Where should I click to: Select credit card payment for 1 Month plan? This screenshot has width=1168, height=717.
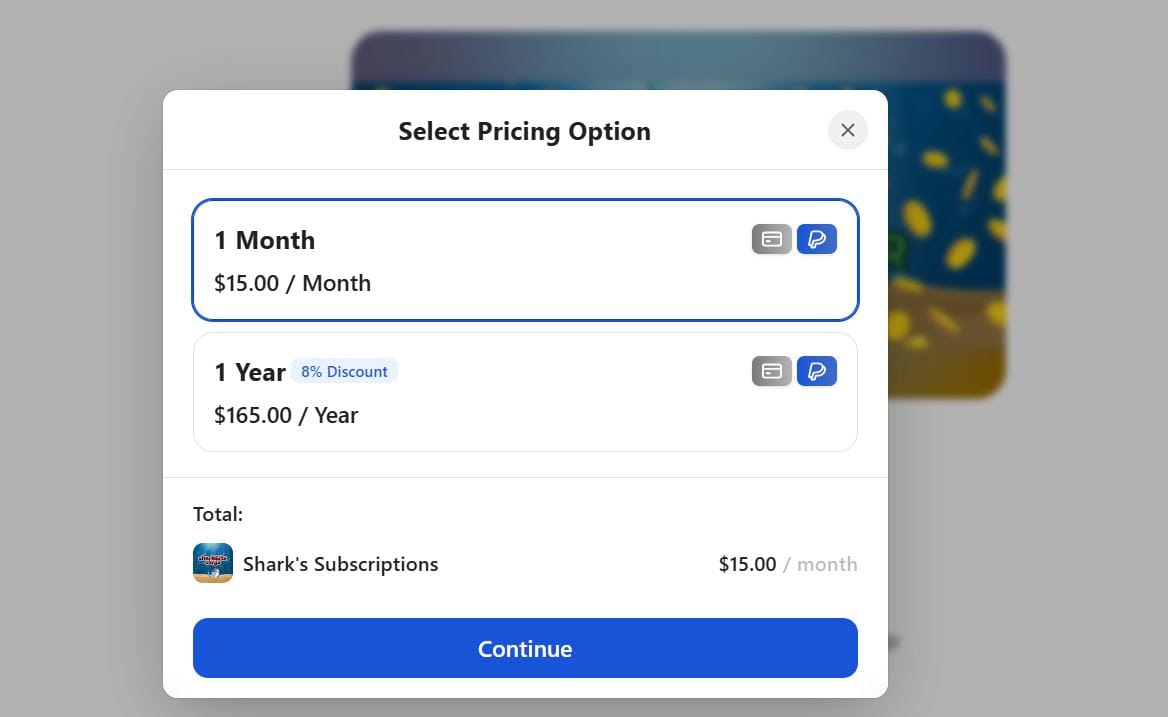tap(771, 239)
